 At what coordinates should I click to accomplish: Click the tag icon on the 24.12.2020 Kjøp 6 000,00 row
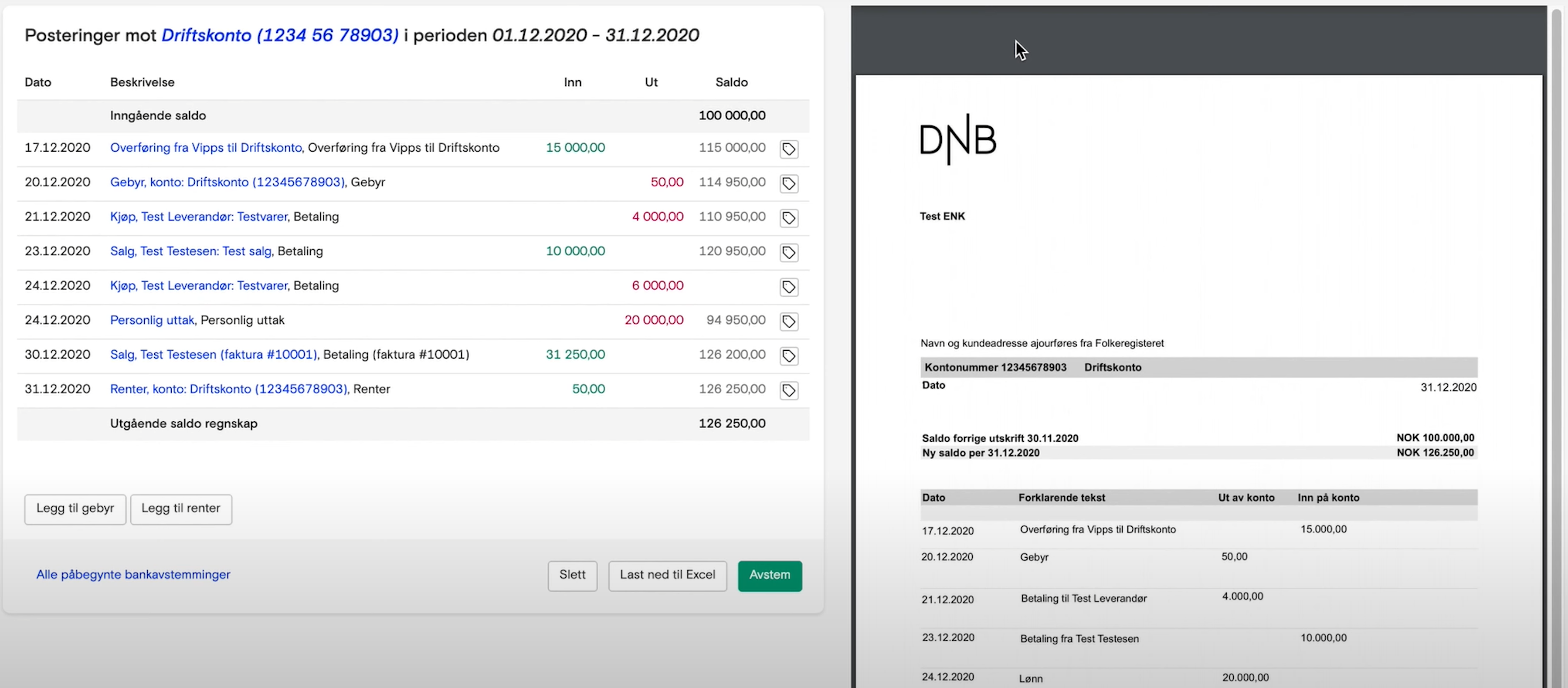tap(789, 288)
